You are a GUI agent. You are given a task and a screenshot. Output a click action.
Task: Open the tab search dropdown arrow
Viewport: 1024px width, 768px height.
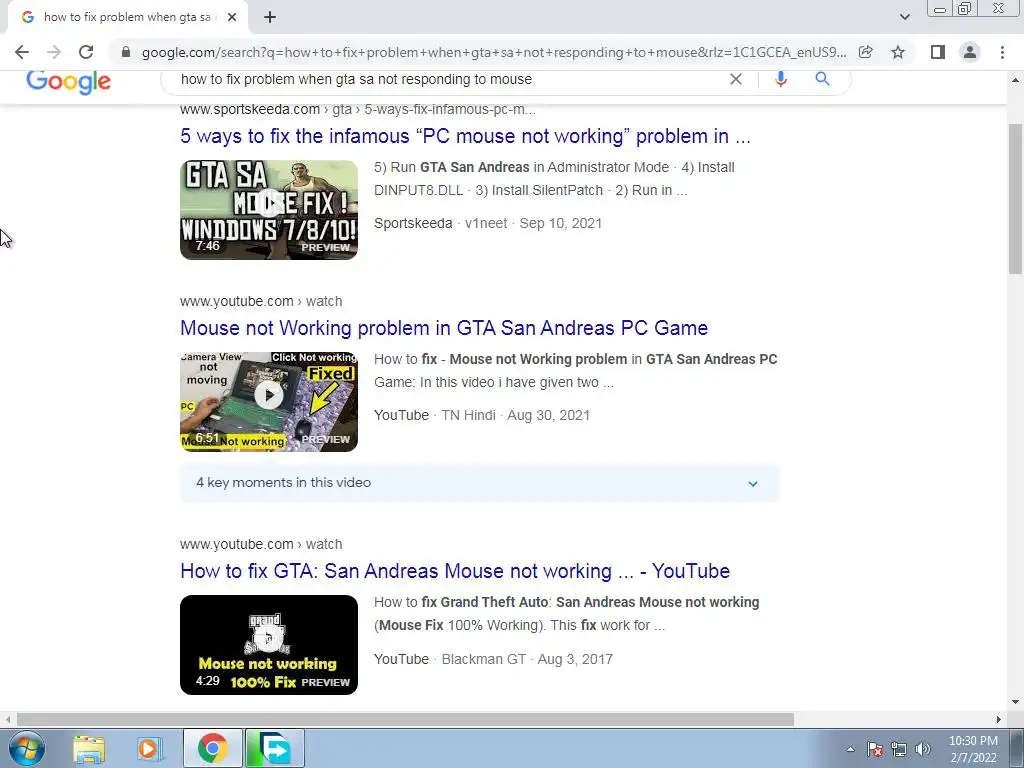point(904,17)
